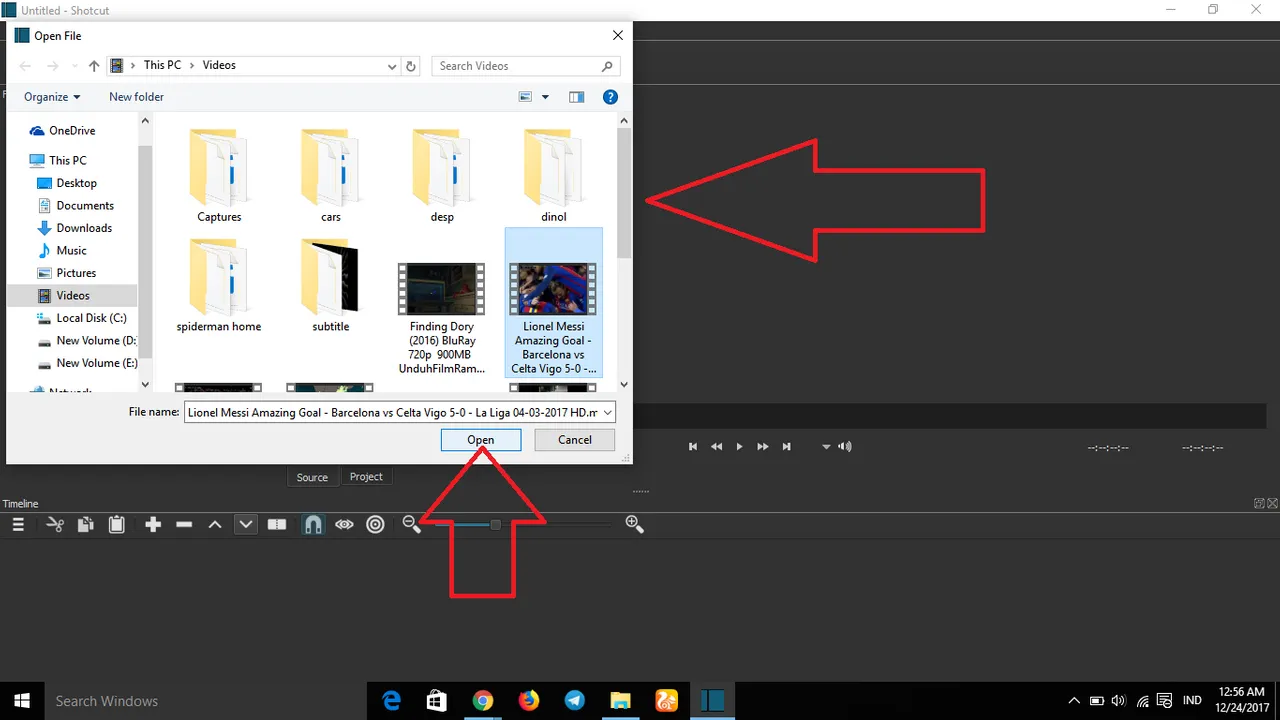The image size is (1280, 720).
Task: Select the Captures folder
Action: click(x=219, y=176)
